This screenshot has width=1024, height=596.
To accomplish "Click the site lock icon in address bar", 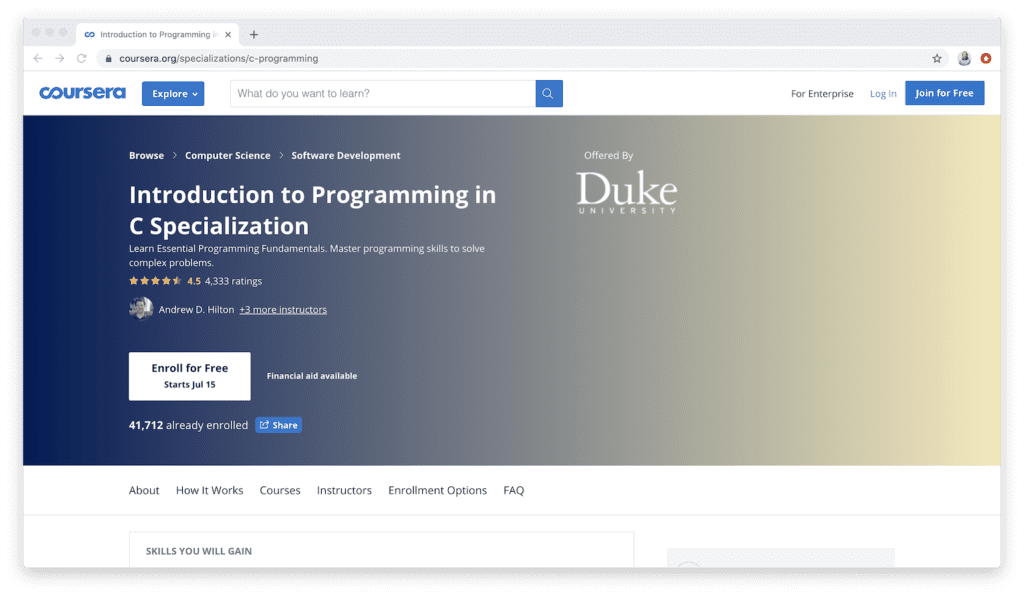I will (108, 59).
